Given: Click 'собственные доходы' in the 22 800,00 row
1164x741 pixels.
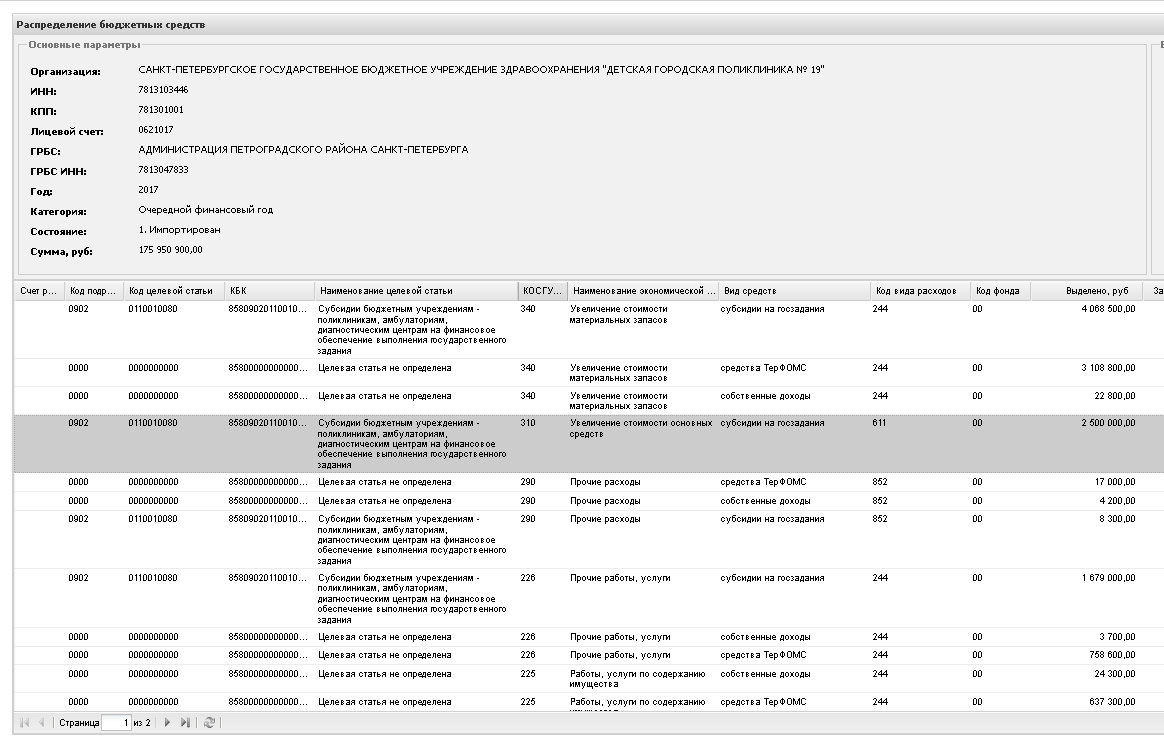Looking at the screenshot, I should coord(765,396).
